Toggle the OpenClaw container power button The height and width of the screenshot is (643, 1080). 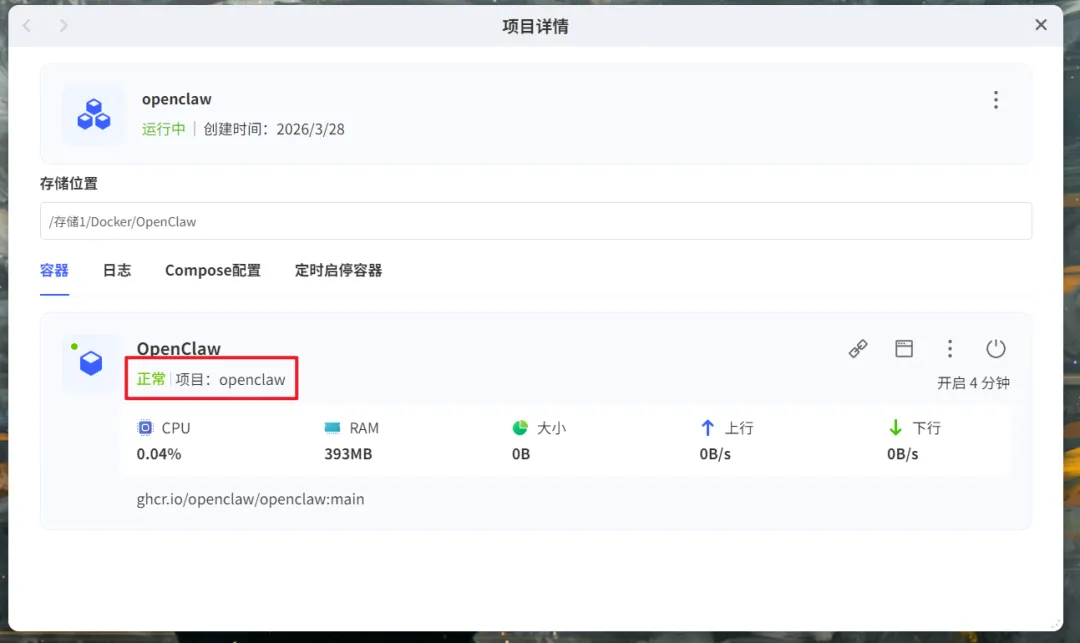click(995, 348)
